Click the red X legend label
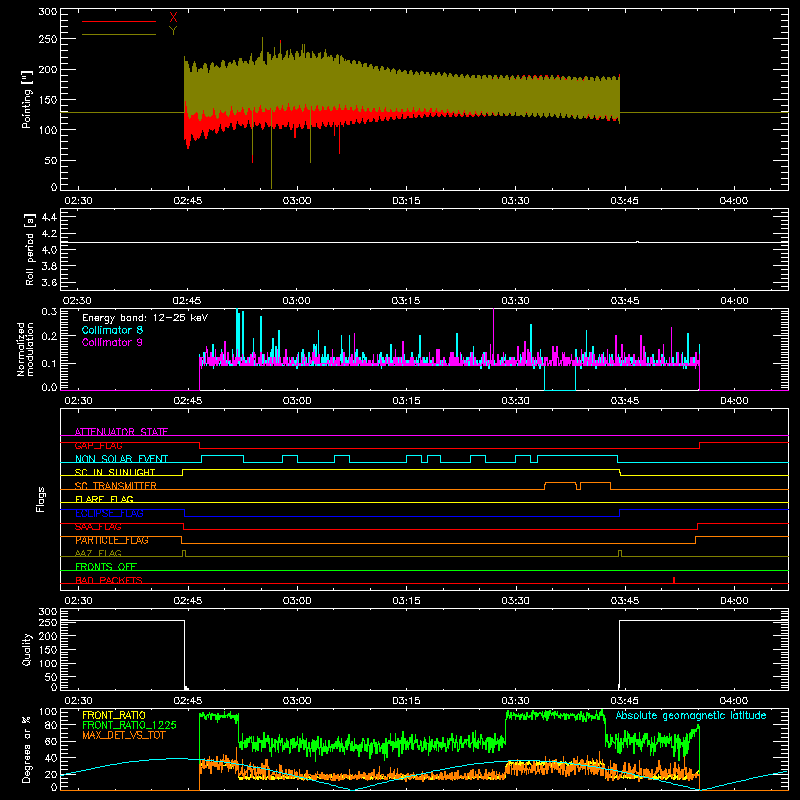 173,18
